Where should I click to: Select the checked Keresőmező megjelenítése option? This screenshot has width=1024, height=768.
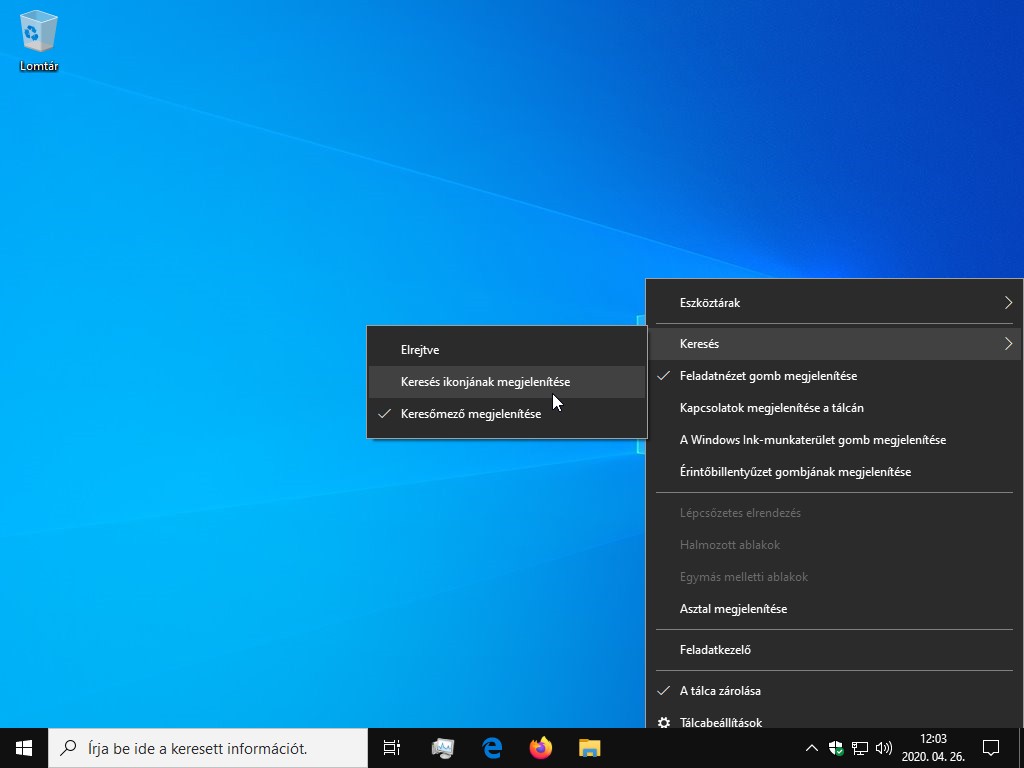coord(470,414)
